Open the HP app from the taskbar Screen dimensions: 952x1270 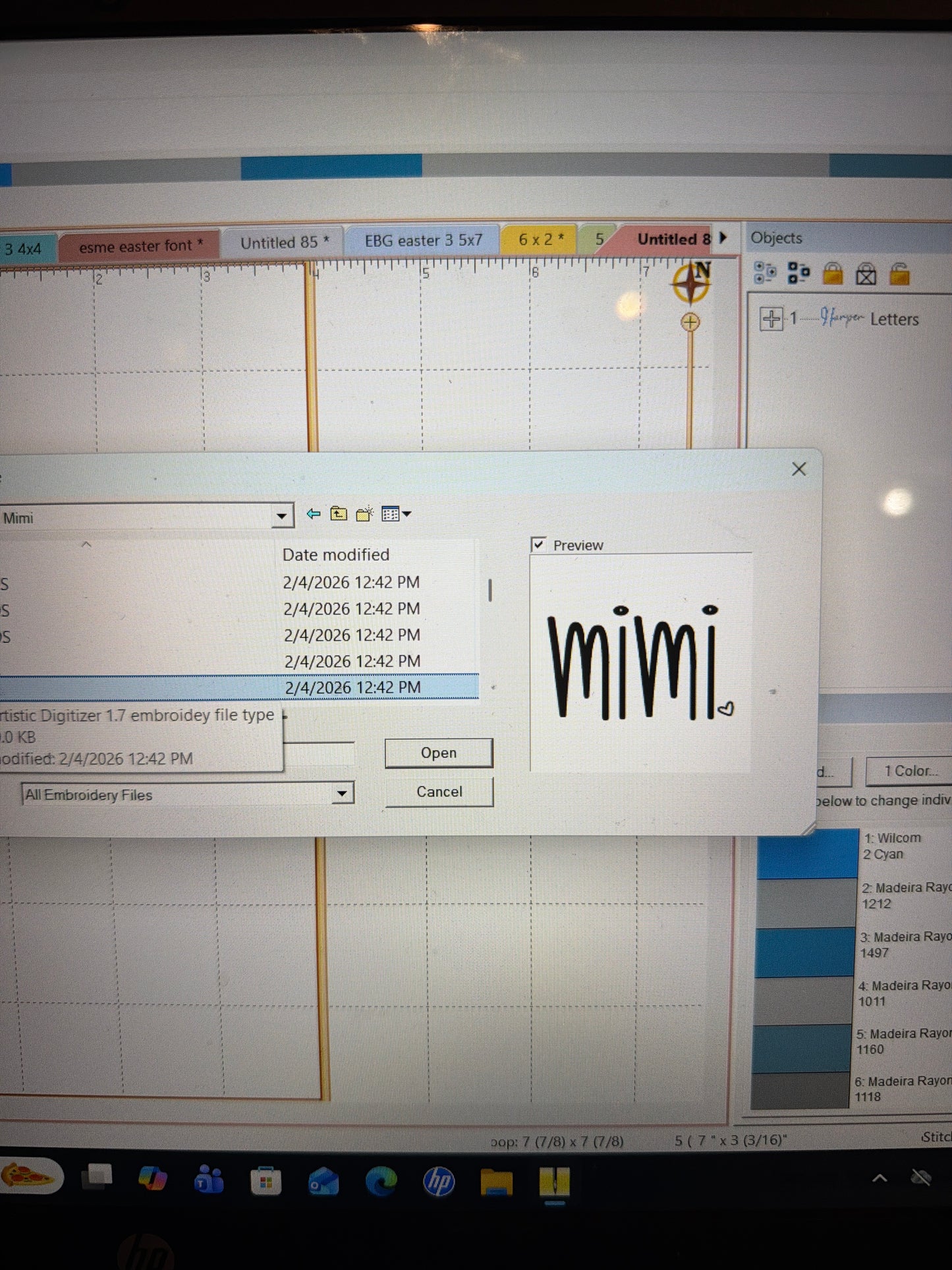pos(439,1182)
